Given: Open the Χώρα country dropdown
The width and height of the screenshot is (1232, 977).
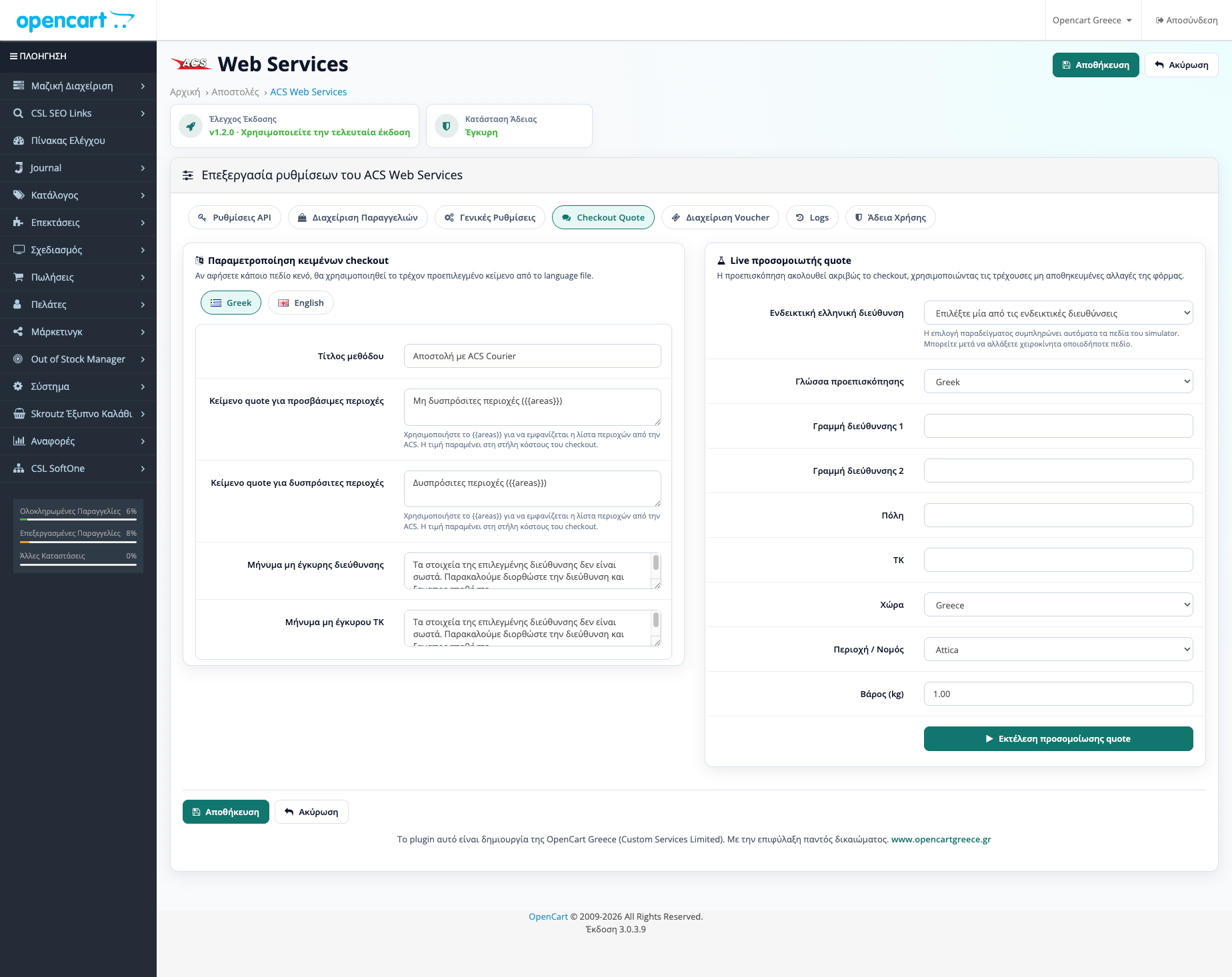Looking at the screenshot, I should 1058,605.
